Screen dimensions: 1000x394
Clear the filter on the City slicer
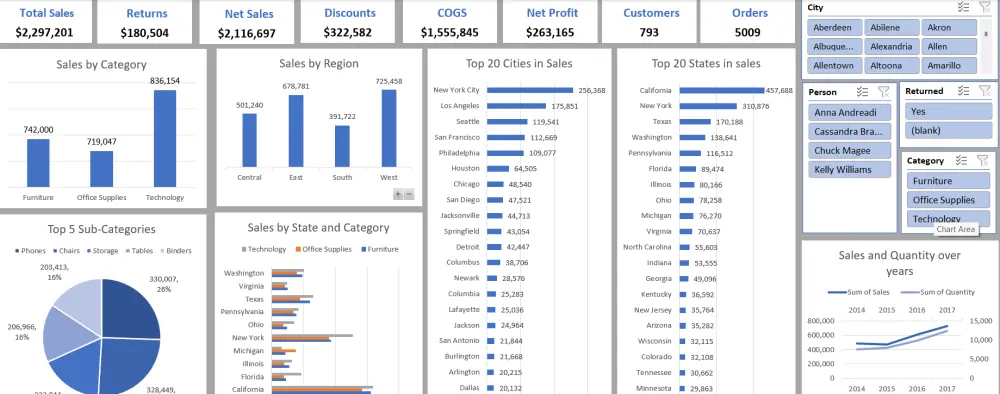(984, 7)
